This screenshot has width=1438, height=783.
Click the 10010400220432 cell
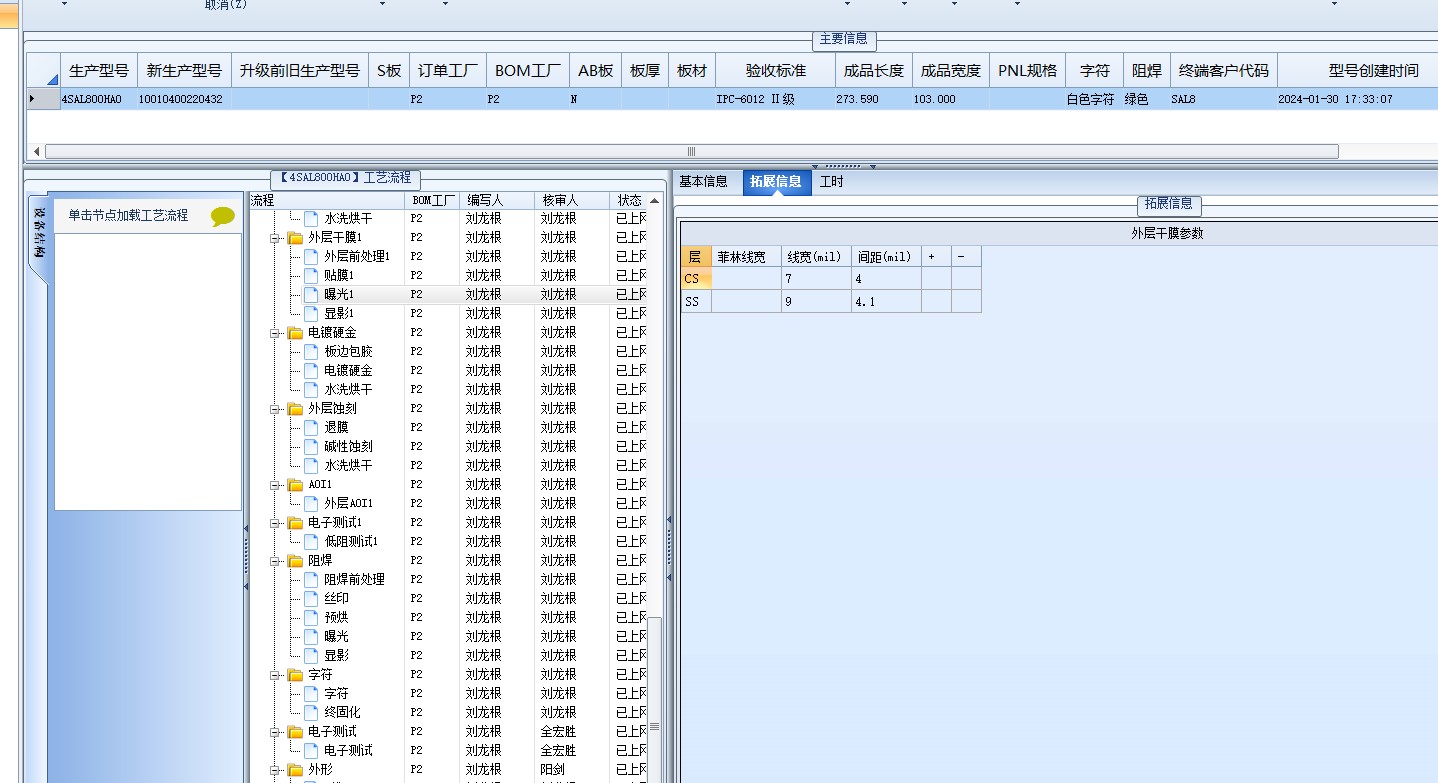[184, 99]
